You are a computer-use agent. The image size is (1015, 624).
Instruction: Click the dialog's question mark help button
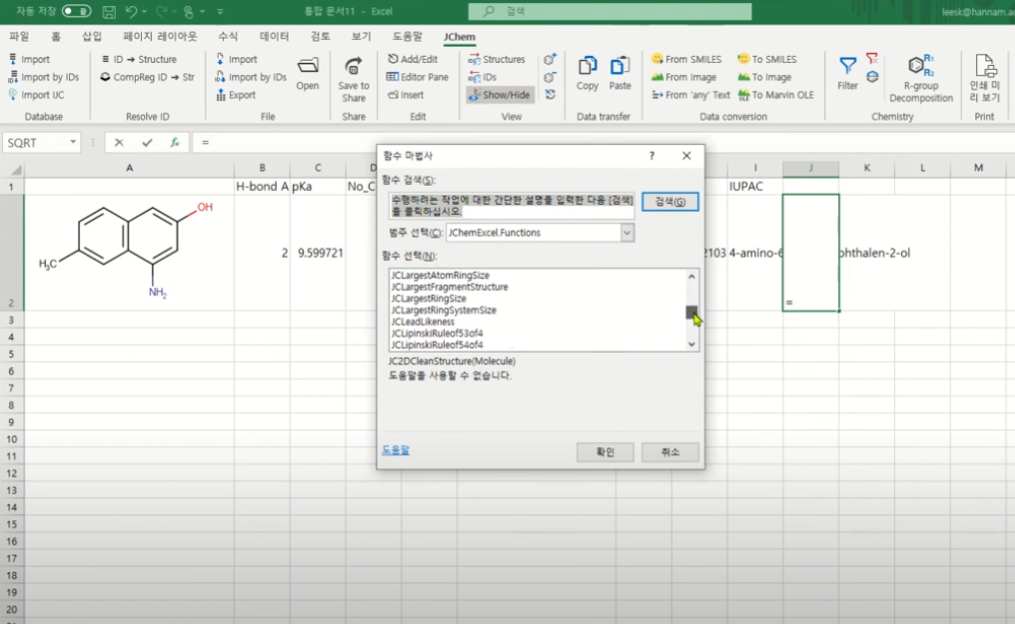[652, 156]
